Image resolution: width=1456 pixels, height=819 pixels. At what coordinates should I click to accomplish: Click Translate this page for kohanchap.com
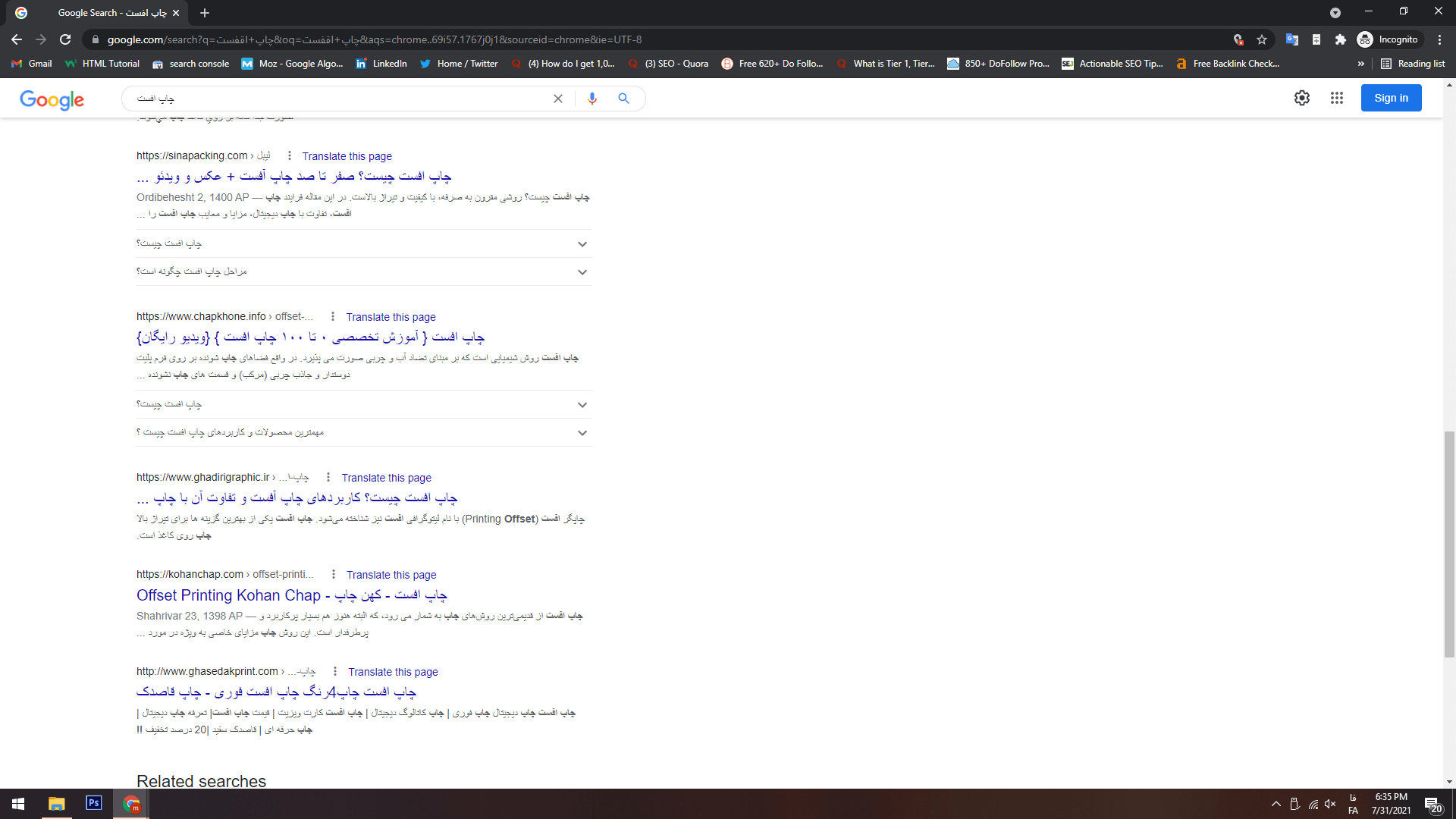coord(391,575)
